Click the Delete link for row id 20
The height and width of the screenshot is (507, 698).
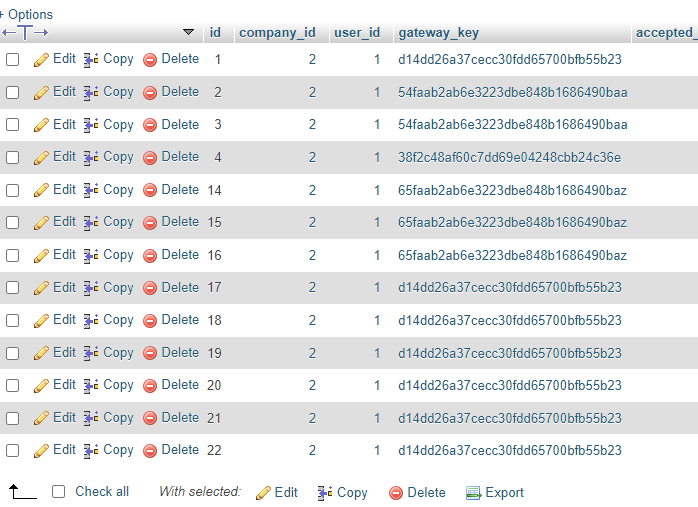pos(180,385)
